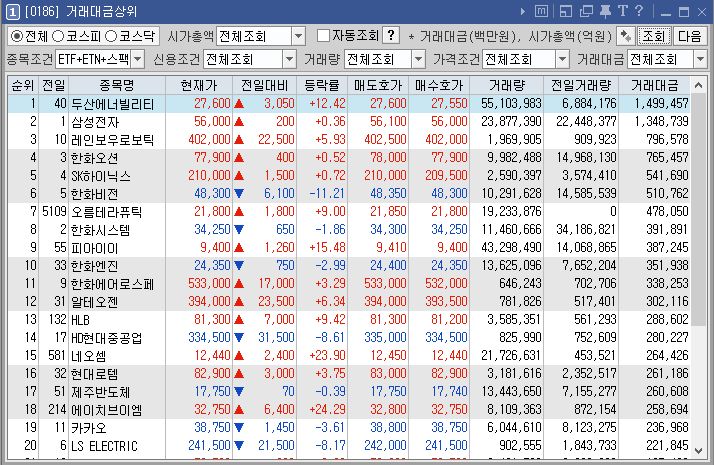
Task: Sort by 거래량 column header
Action: 507,85
